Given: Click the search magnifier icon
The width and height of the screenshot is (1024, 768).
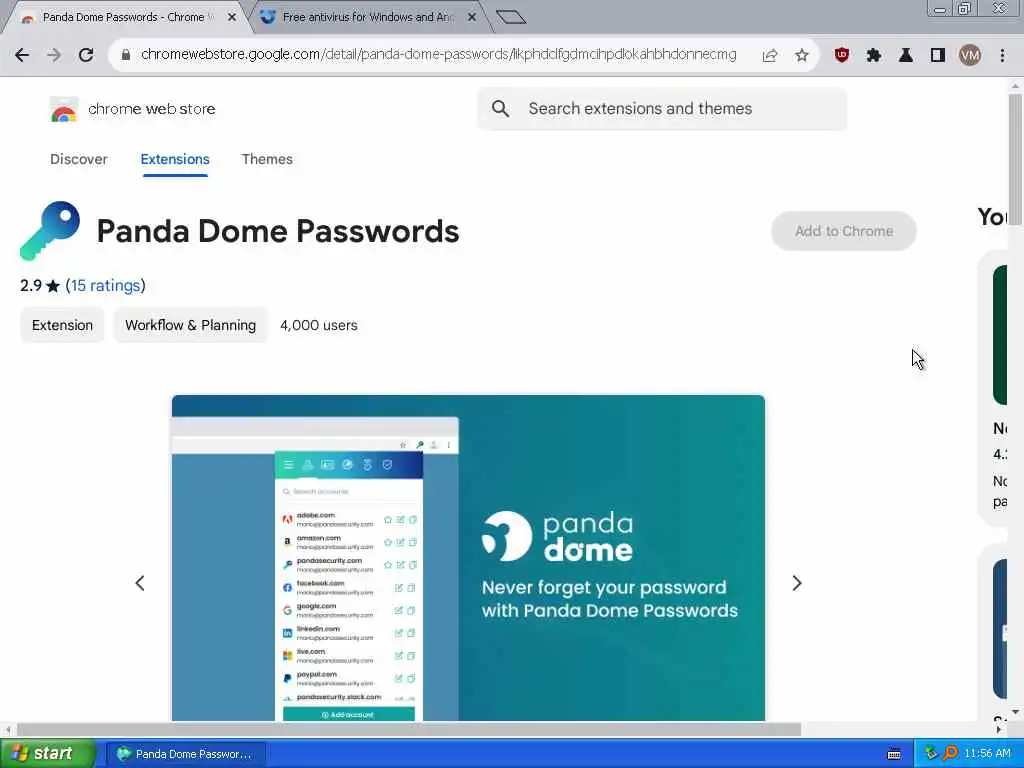Looking at the screenshot, I should pos(500,108).
